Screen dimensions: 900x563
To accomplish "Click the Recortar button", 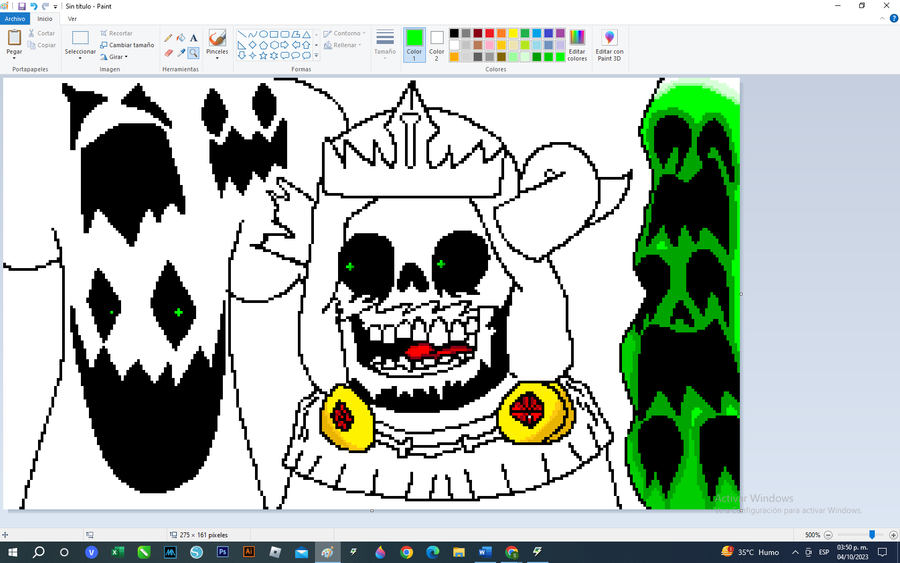I will pos(117,33).
